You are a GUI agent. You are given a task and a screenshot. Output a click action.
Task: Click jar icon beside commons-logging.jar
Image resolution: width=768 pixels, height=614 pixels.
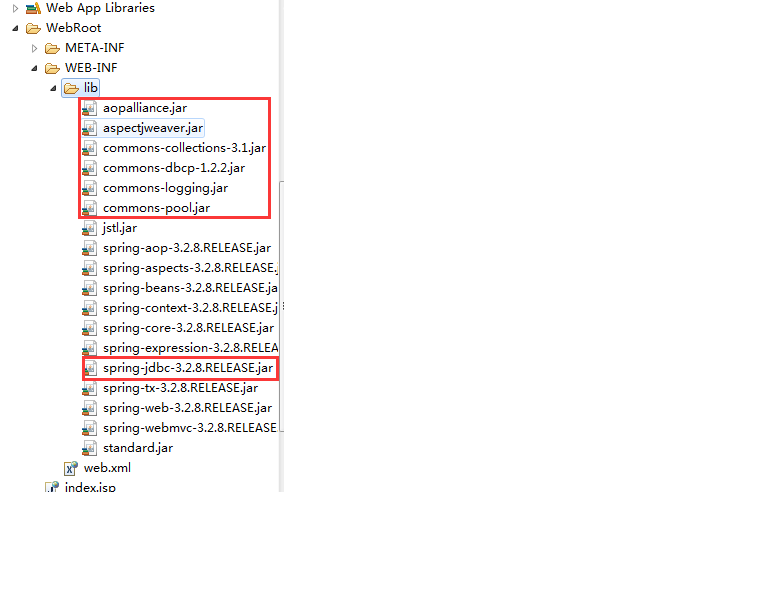[x=89, y=189]
